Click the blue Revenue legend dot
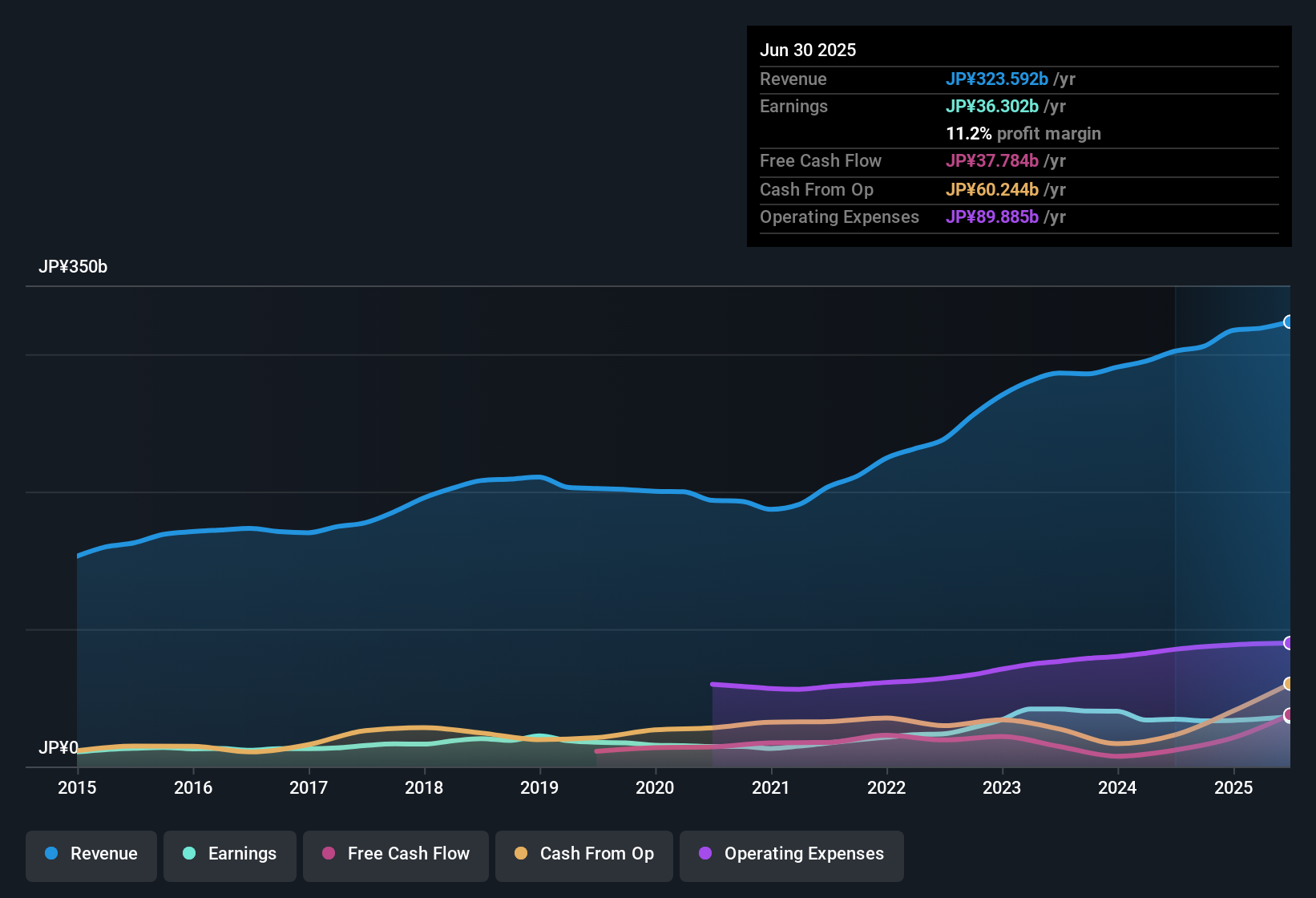This screenshot has width=1316, height=898. [51, 853]
